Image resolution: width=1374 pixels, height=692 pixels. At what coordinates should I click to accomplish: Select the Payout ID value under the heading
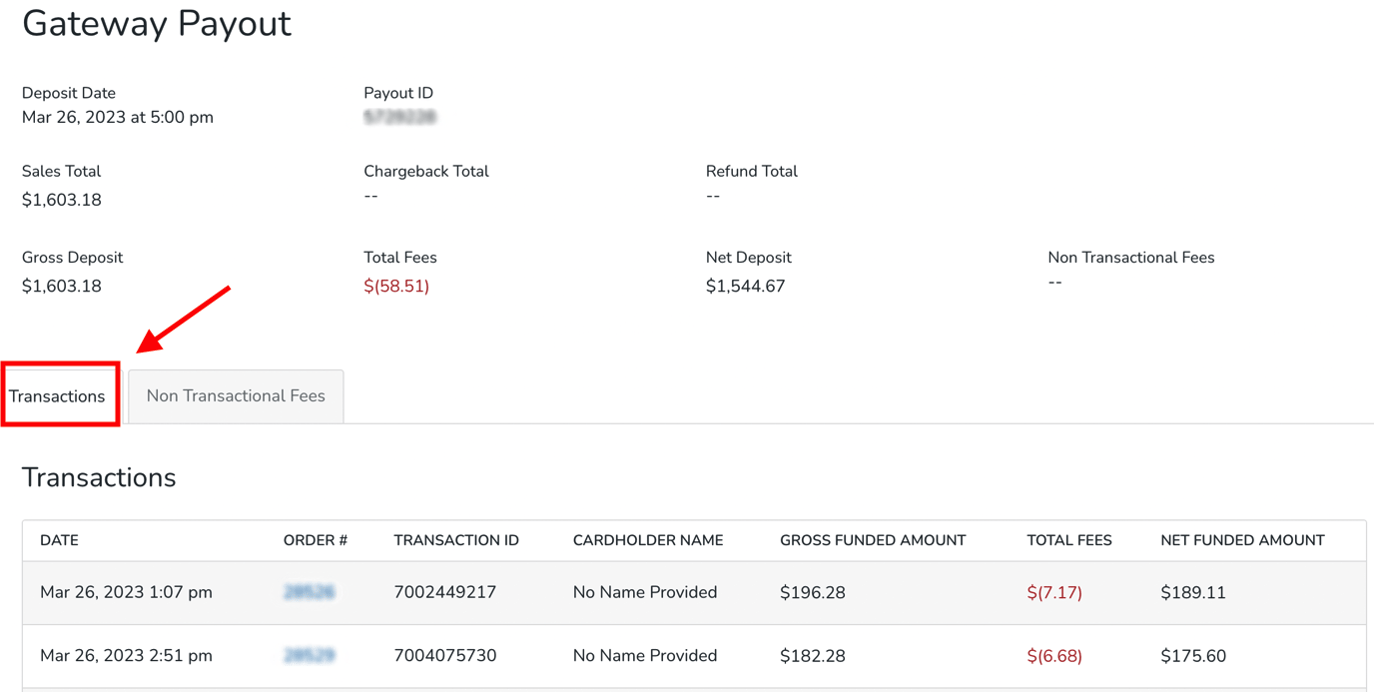399,116
